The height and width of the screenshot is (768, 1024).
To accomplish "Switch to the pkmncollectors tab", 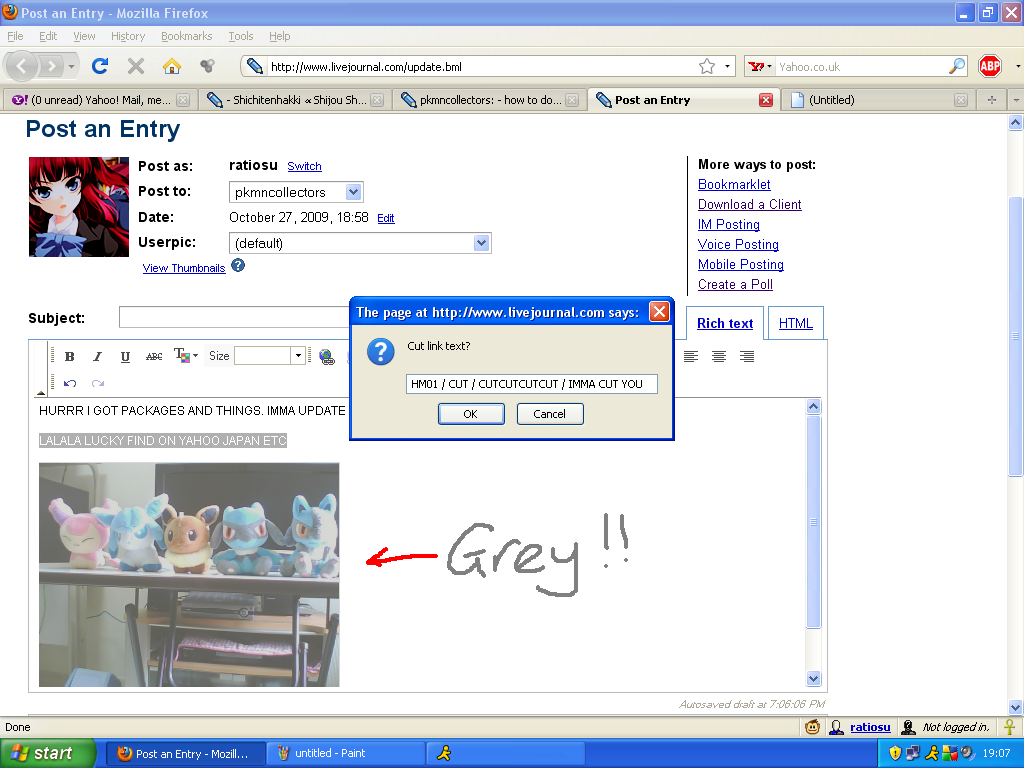I will click(x=489, y=100).
